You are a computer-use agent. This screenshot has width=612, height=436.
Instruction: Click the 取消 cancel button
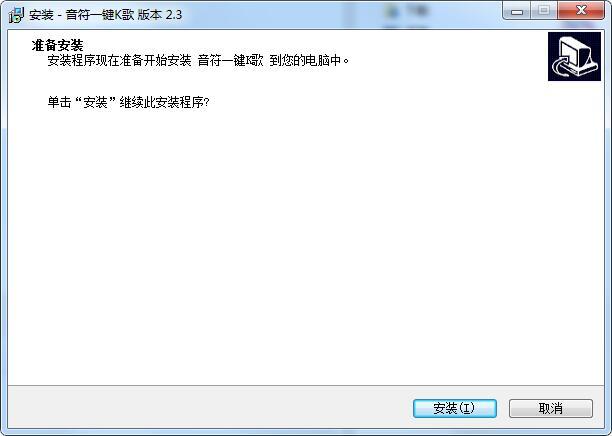pyautogui.click(x=551, y=408)
